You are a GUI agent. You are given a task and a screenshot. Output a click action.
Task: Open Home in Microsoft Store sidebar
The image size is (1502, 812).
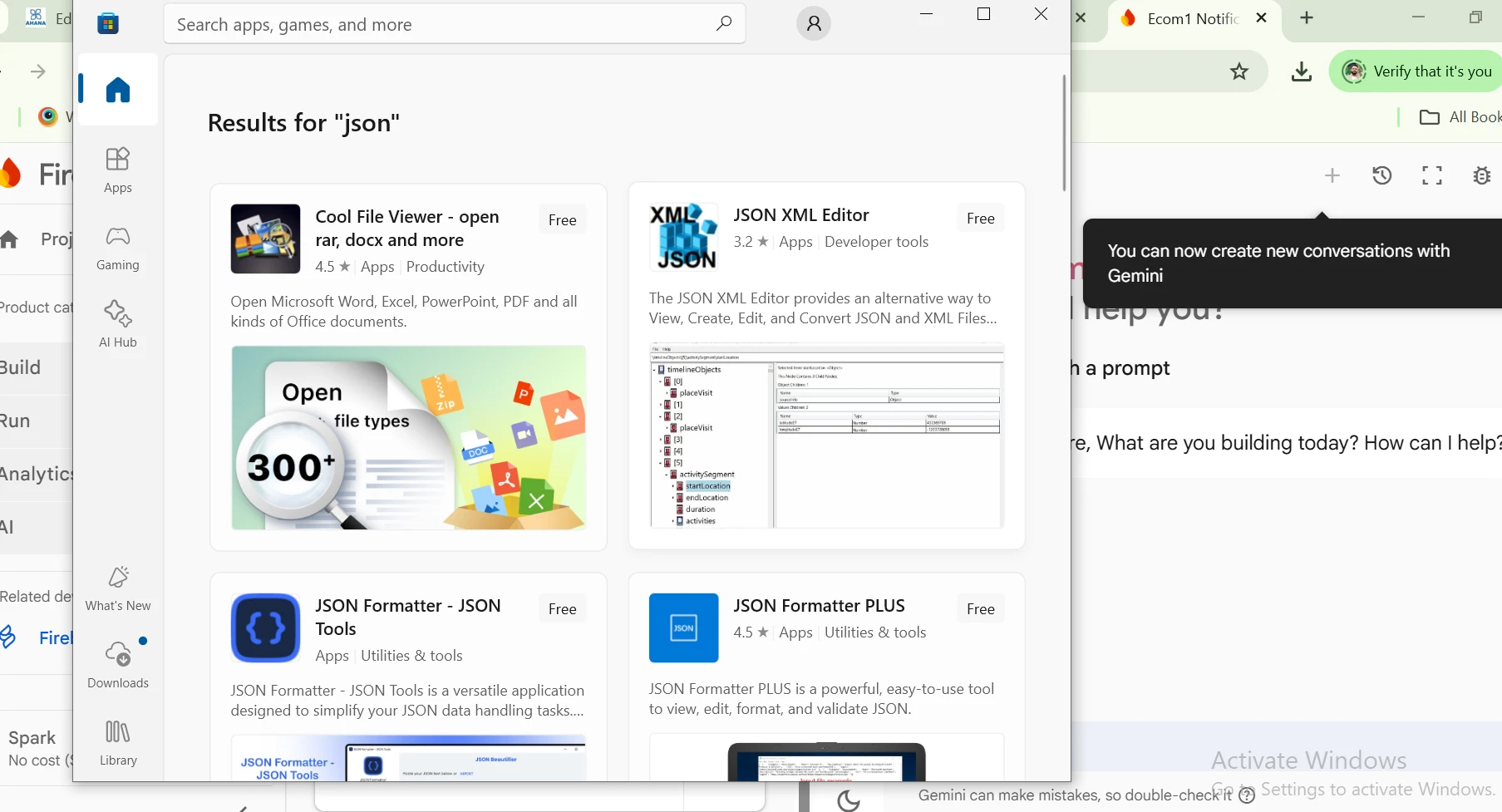pos(118,90)
